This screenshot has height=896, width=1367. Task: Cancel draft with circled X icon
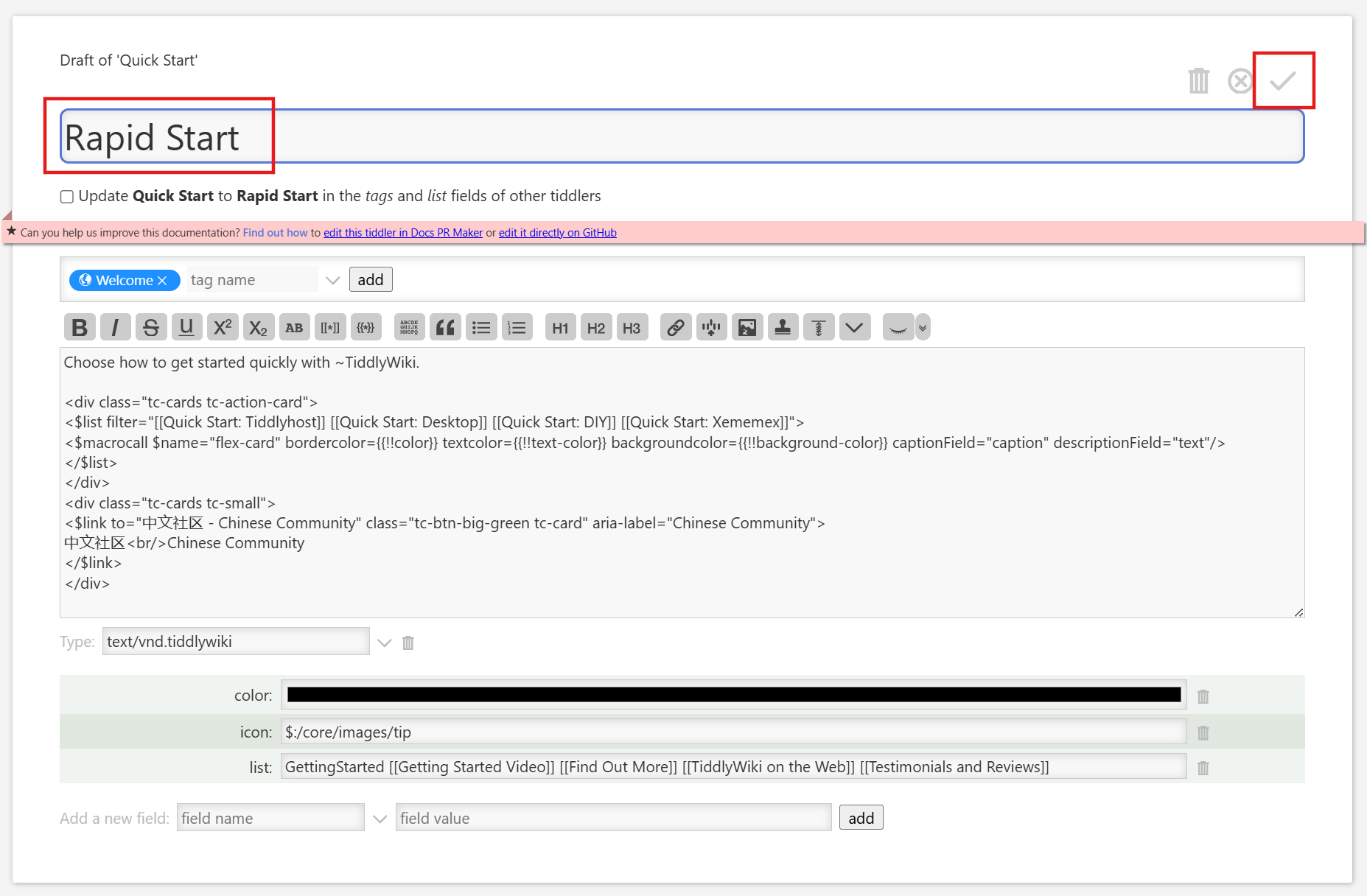click(1240, 81)
